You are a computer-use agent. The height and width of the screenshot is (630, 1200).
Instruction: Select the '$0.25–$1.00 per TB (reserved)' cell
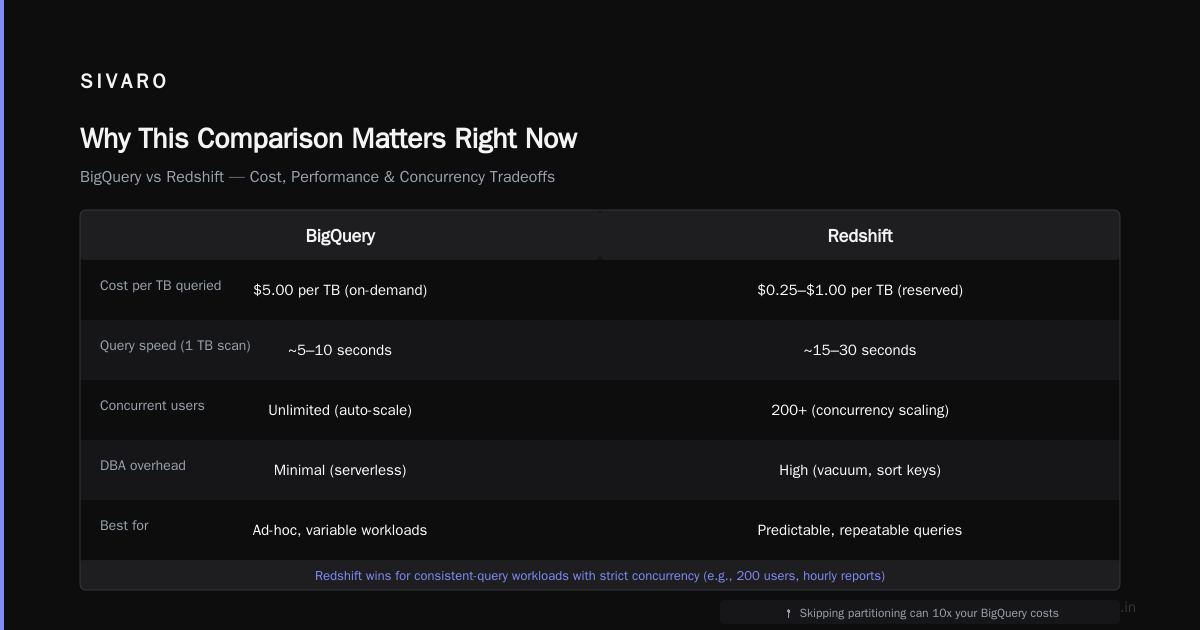coord(860,290)
